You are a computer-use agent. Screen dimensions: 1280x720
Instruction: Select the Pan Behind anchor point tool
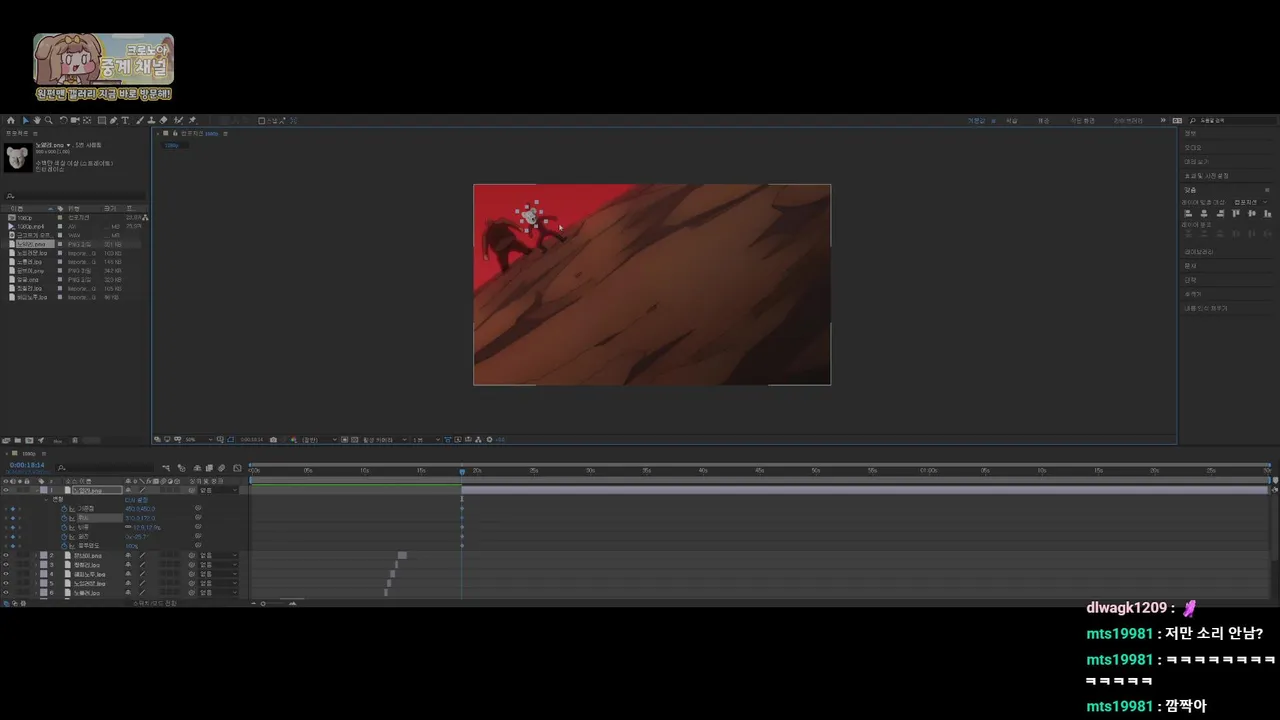coord(87,120)
